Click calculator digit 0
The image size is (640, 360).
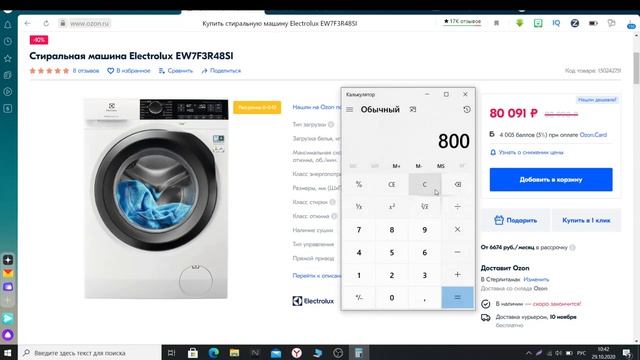[391, 298]
